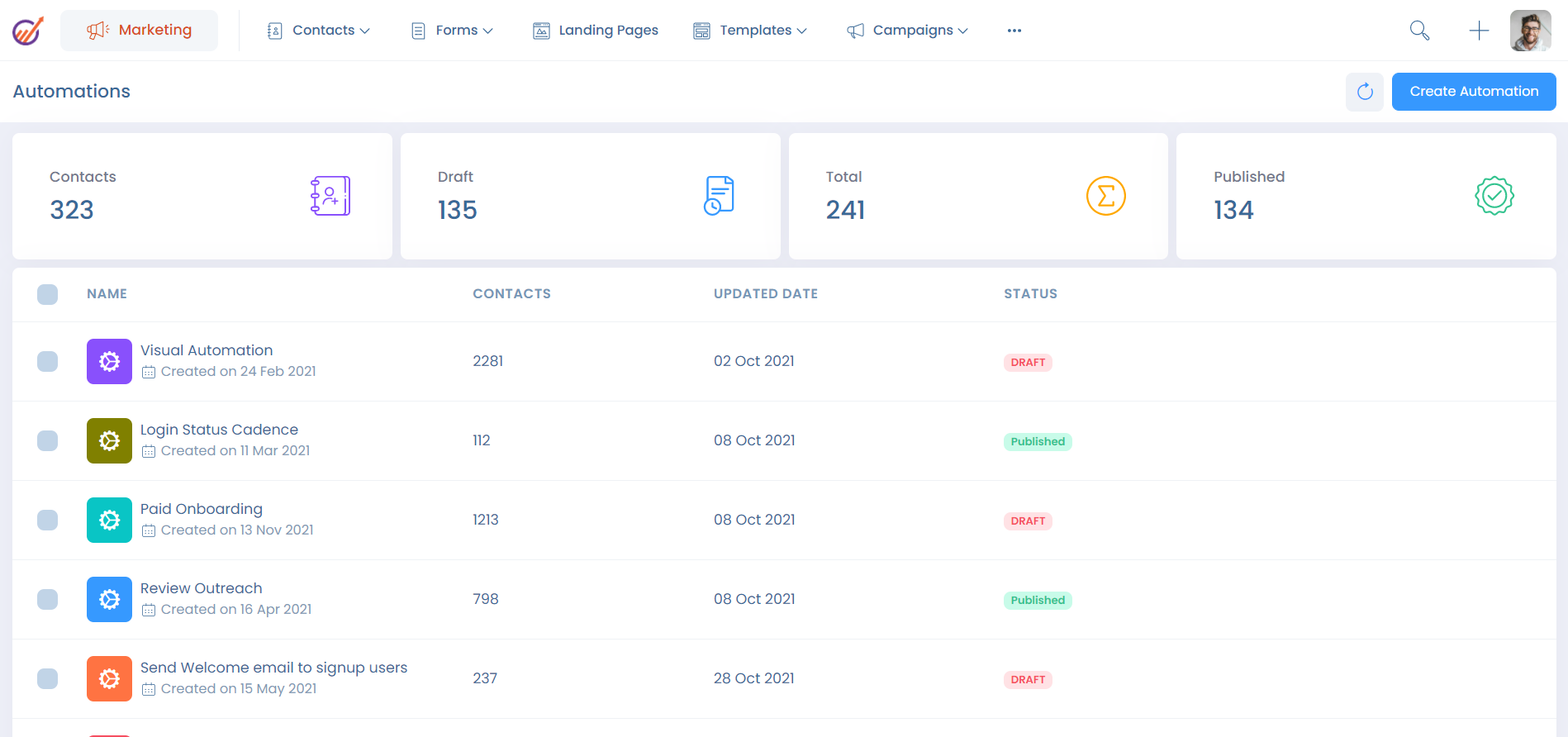The image size is (1568, 737).
Task: Click the NAME column header
Action: [x=107, y=294]
